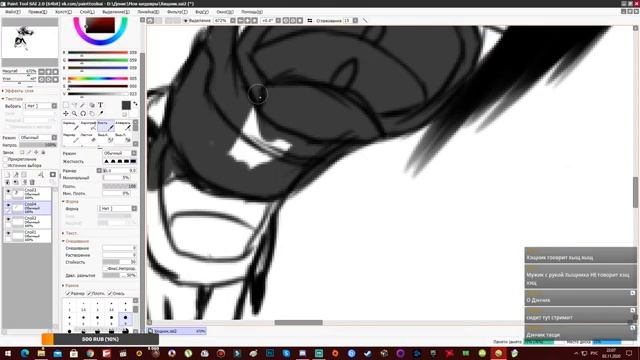Click the layer mask icon

[53, 175]
